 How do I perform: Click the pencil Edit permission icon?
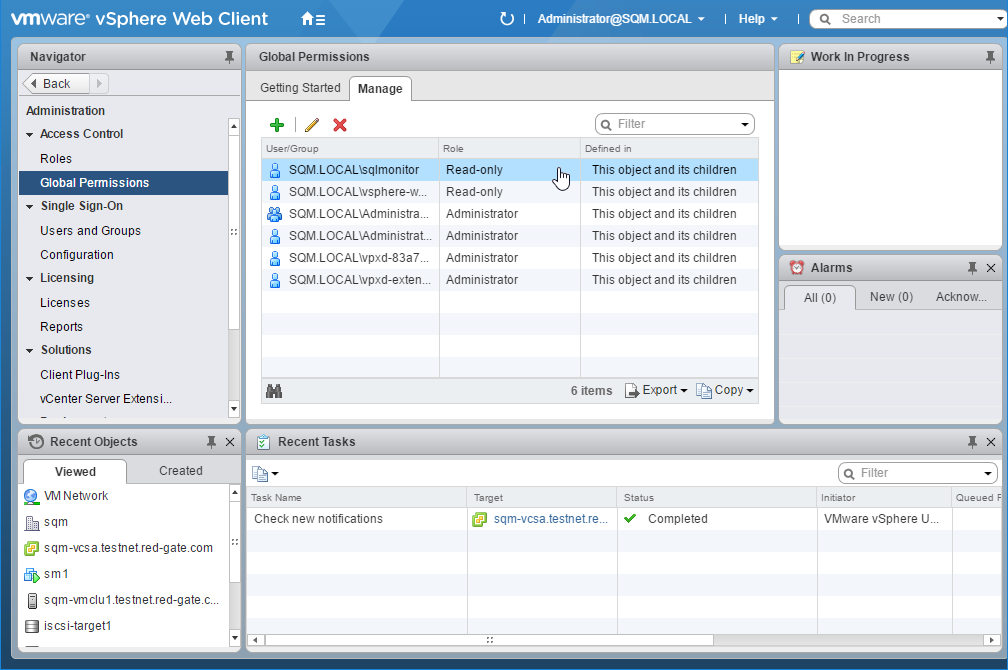tap(312, 125)
